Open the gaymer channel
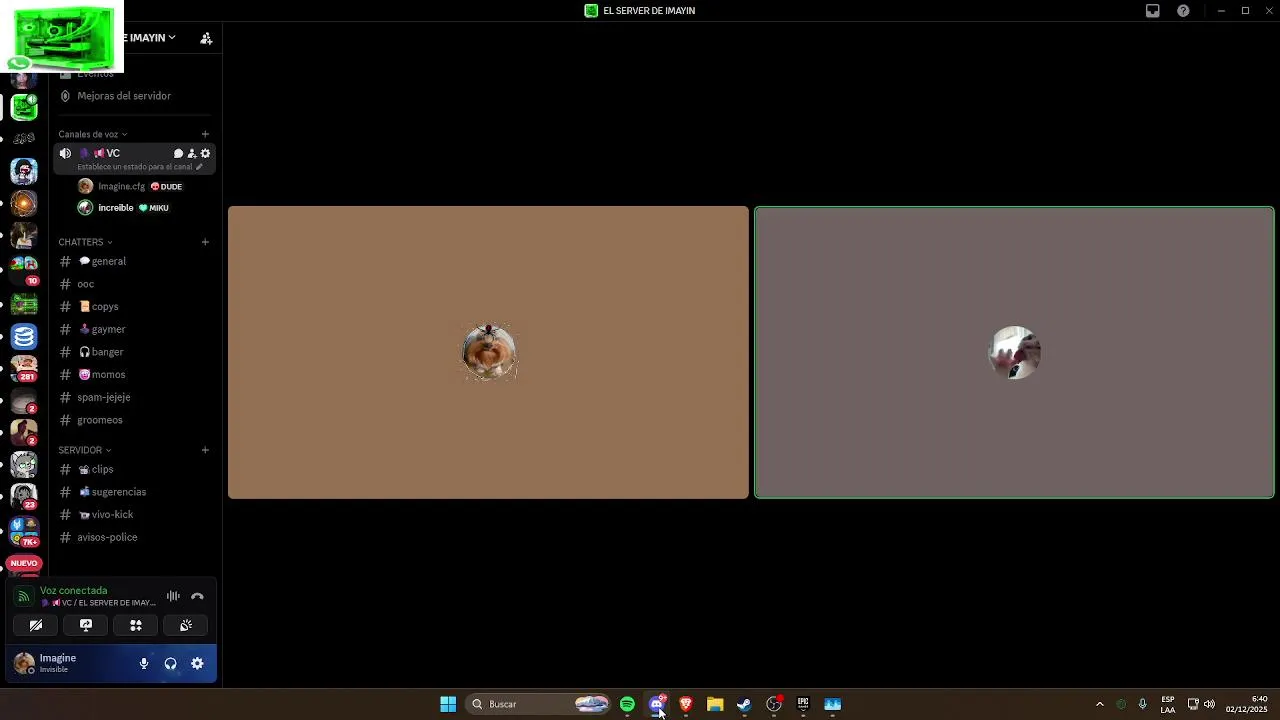The image size is (1280, 720). (x=135, y=329)
